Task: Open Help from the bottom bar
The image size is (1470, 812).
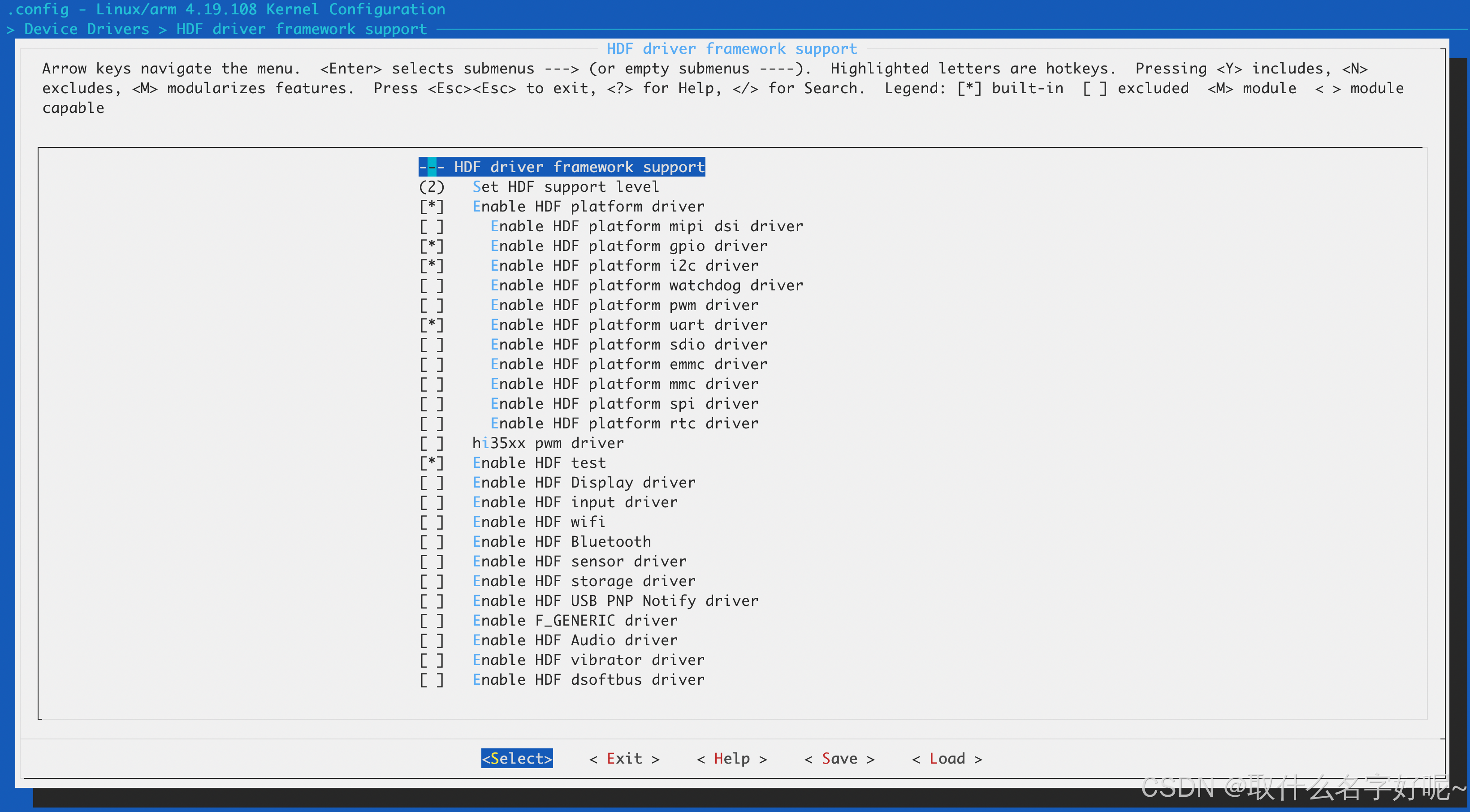Action: pyautogui.click(x=731, y=758)
